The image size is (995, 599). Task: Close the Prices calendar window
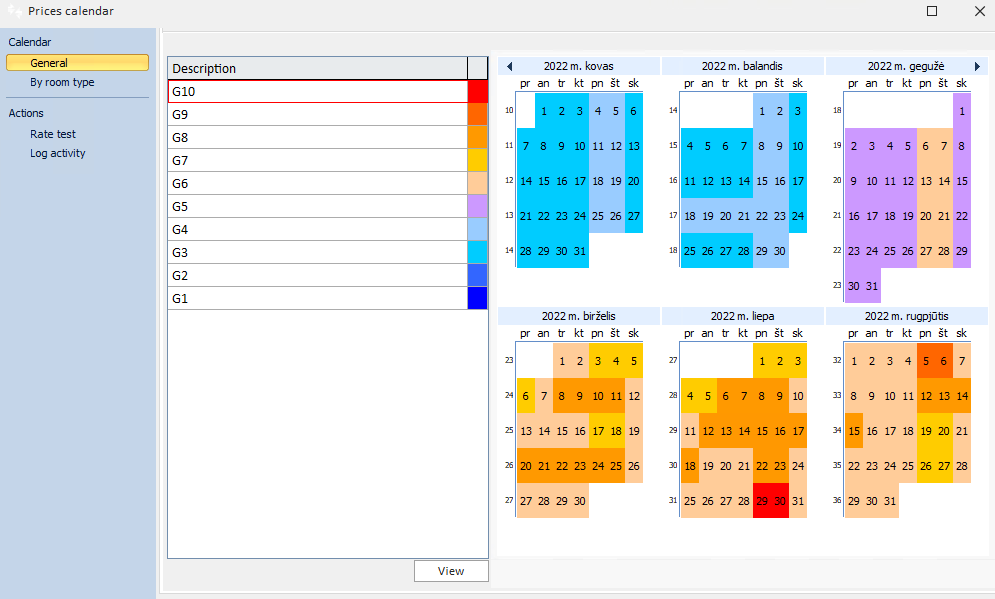tap(980, 11)
